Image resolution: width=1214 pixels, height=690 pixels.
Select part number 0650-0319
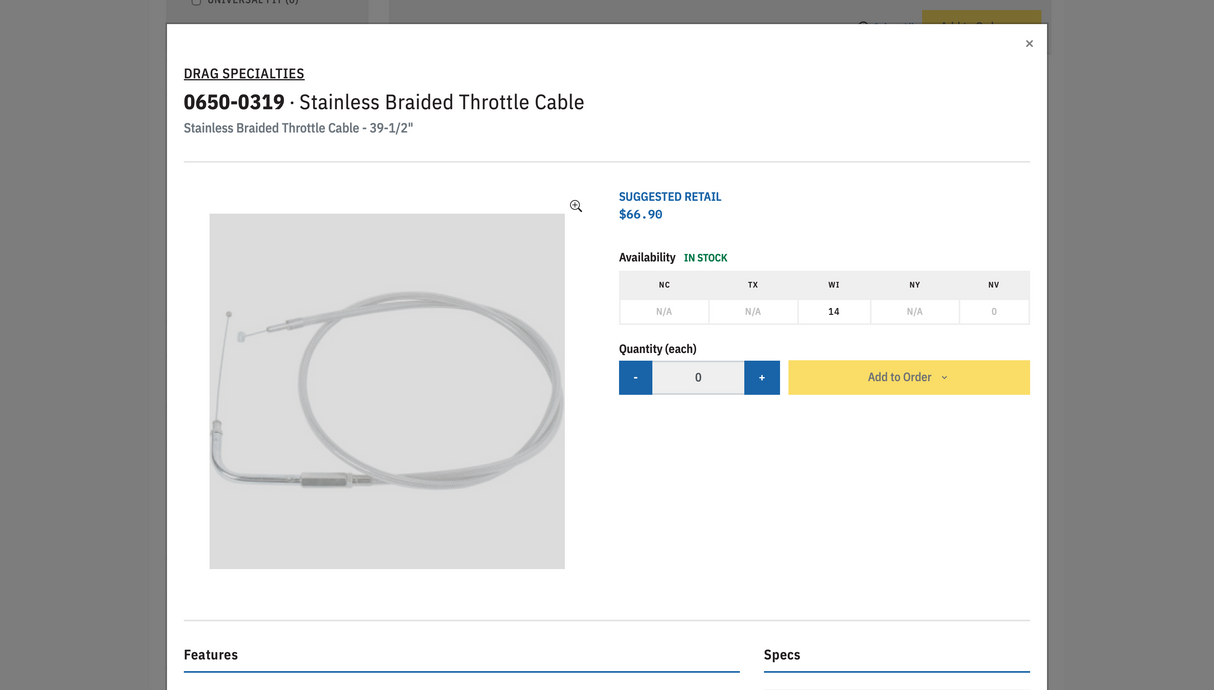234,102
